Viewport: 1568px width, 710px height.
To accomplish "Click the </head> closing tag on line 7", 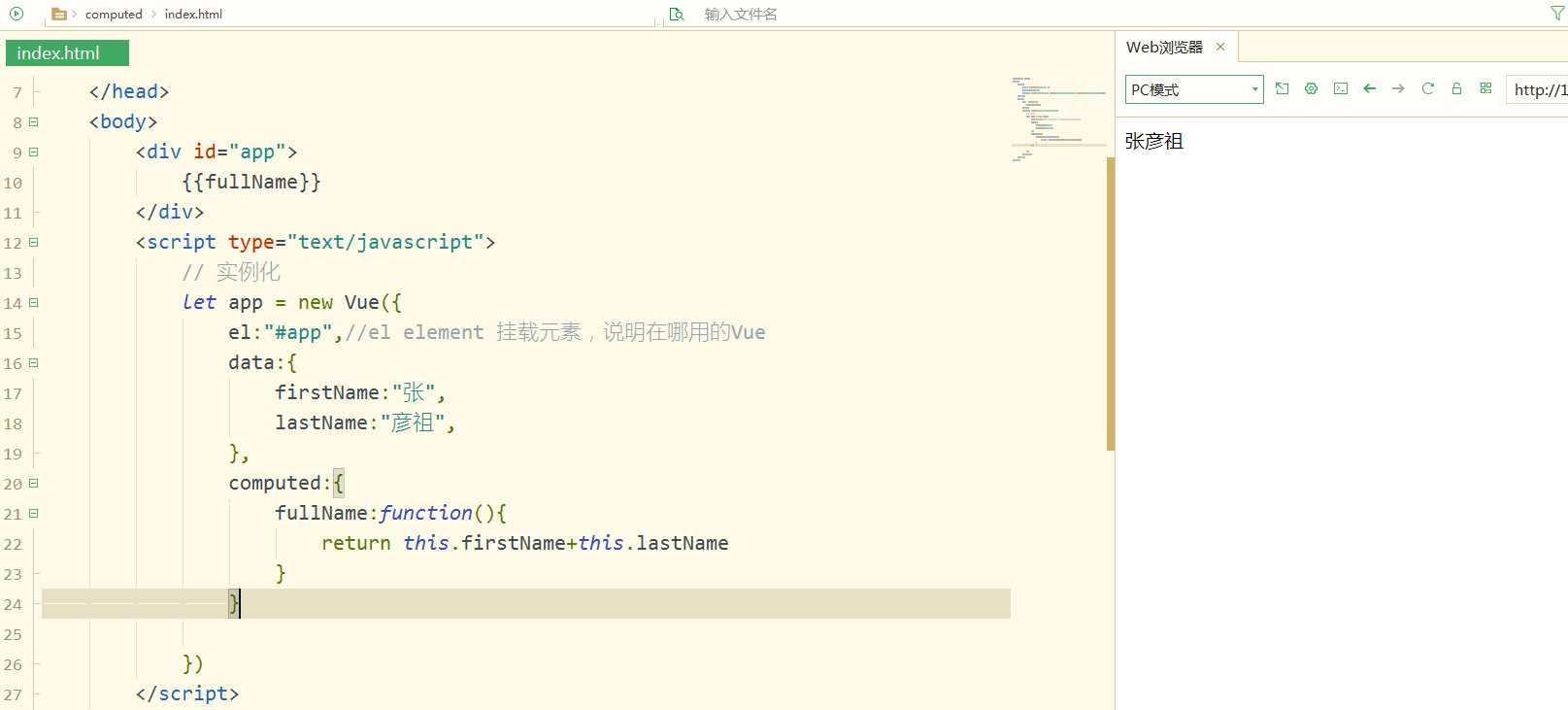I will [x=129, y=91].
